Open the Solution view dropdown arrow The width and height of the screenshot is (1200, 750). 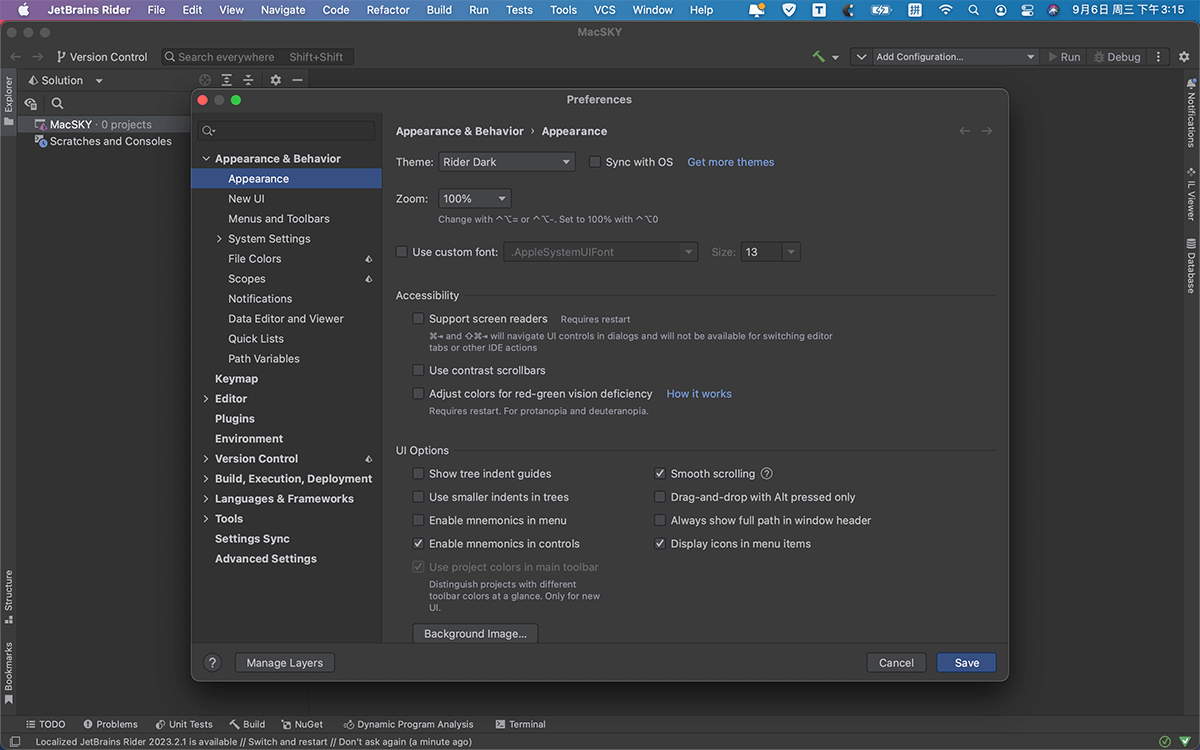[x=99, y=81]
